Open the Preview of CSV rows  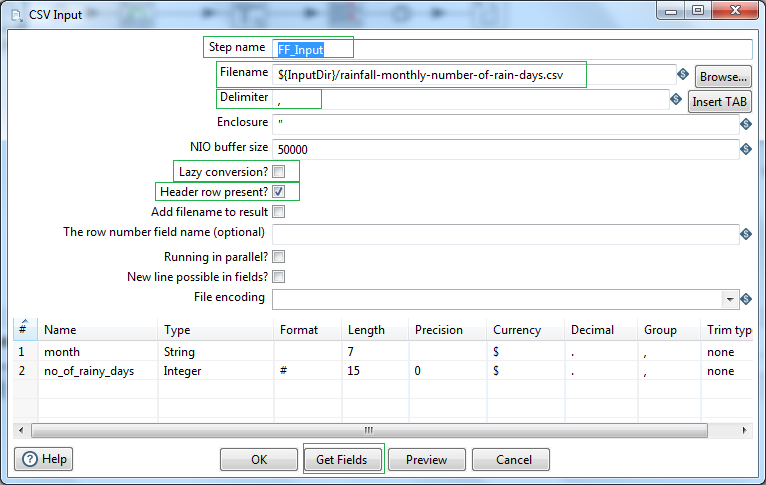click(x=426, y=460)
